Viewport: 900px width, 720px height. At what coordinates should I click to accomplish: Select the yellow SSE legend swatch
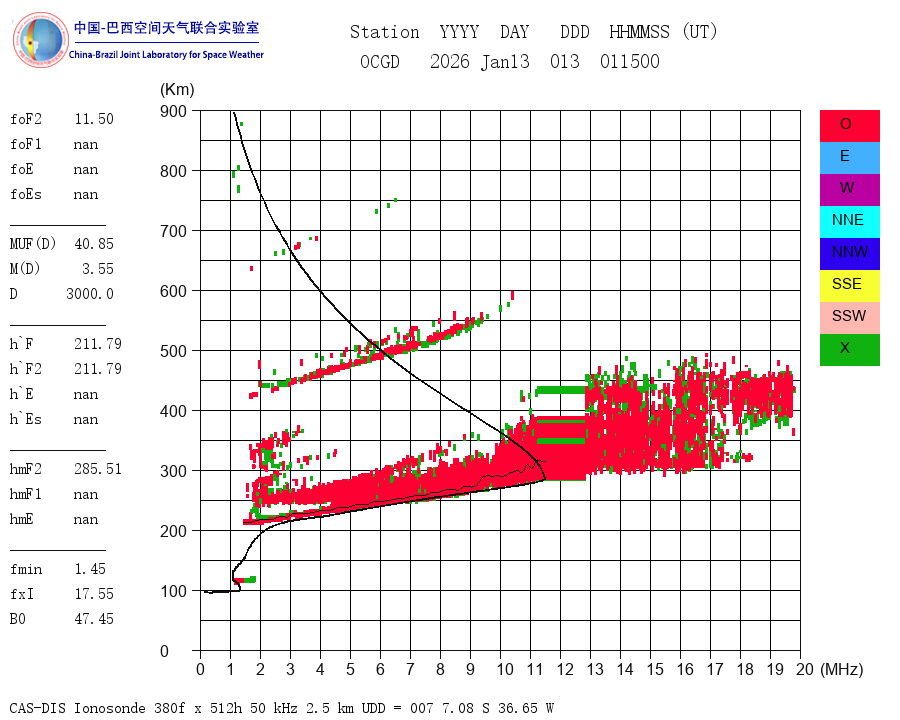coord(849,286)
